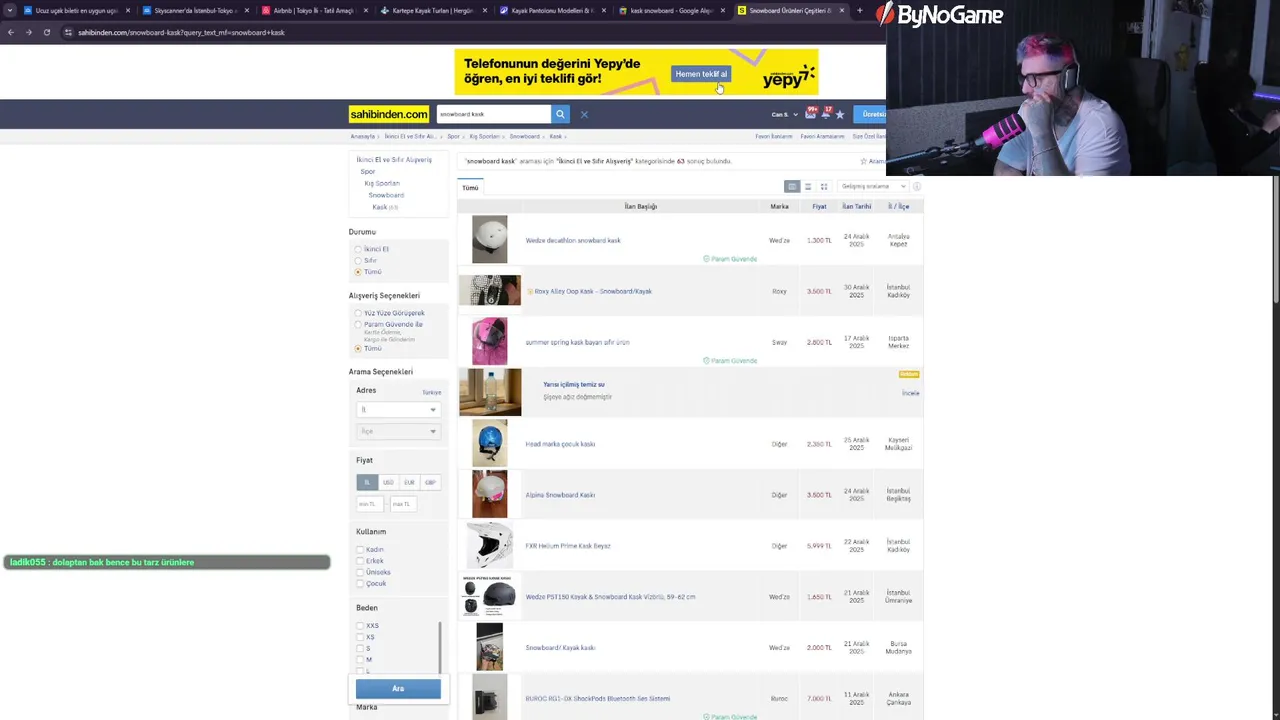Select USD currency button
Viewport: 1280px width, 720px height.
click(388, 482)
